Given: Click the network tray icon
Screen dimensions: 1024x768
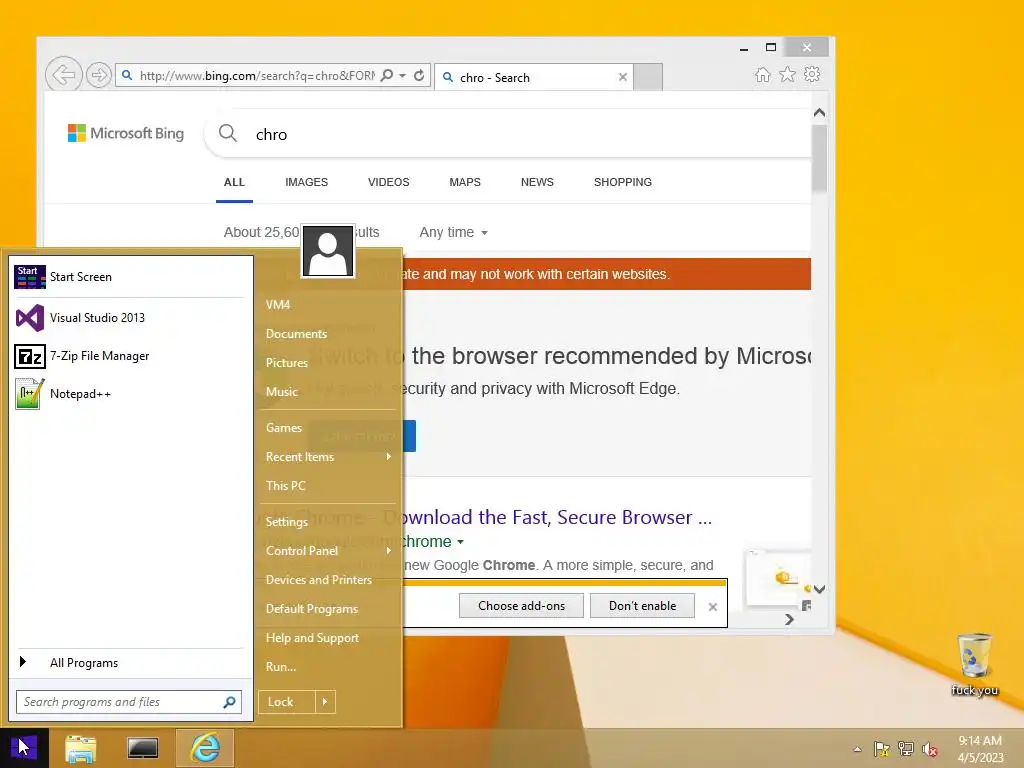Looking at the screenshot, I should 906,749.
